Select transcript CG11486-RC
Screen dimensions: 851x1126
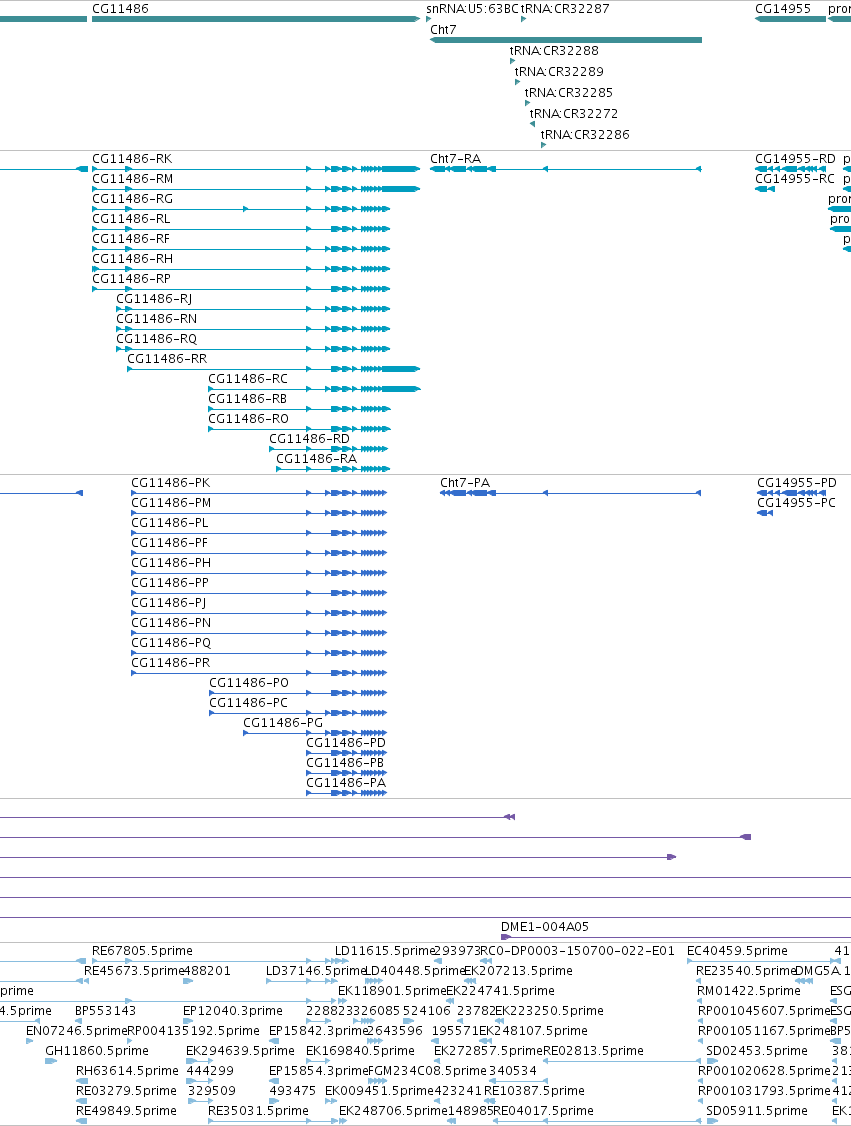pyautogui.click(x=314, y=389)
